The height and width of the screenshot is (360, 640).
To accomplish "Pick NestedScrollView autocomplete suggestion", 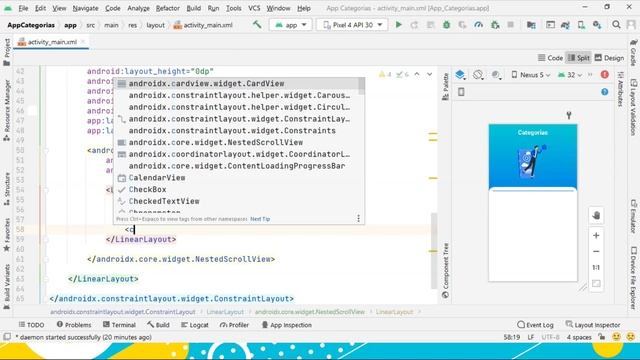I will pos(236,142).
